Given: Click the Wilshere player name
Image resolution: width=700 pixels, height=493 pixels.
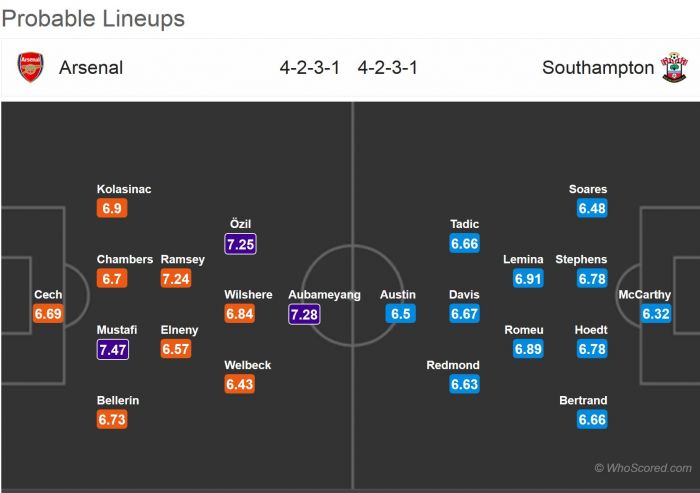Looking at the screenshot, I should (248, 295).
